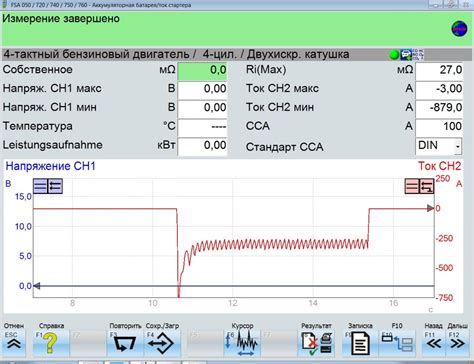Click the green status indicator light

(x=394, y=55)
